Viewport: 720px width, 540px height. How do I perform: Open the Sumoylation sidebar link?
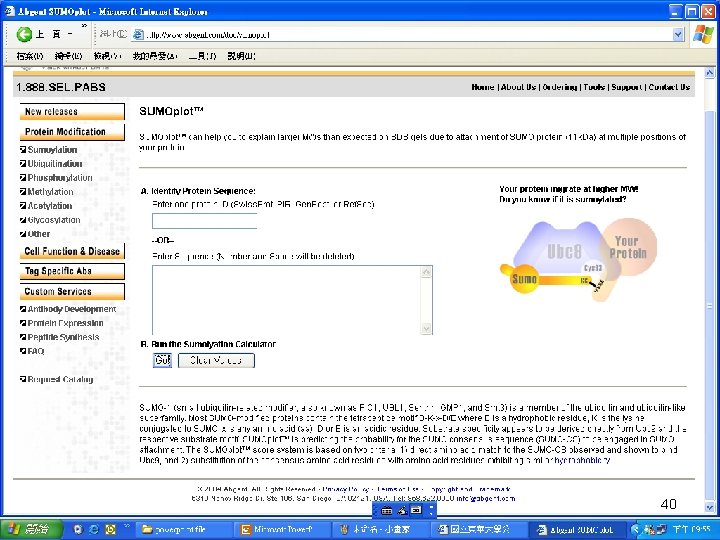coord(52,150)
